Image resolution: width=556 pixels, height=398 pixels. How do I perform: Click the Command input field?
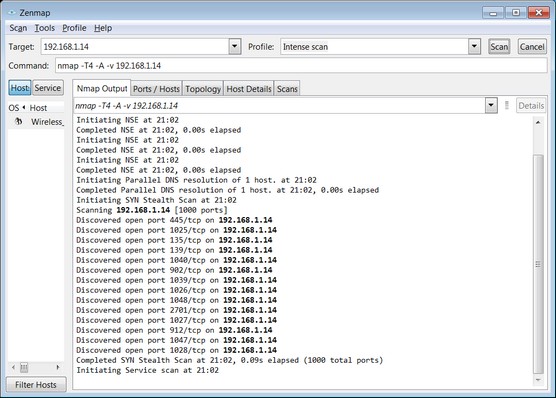point(301,66)
